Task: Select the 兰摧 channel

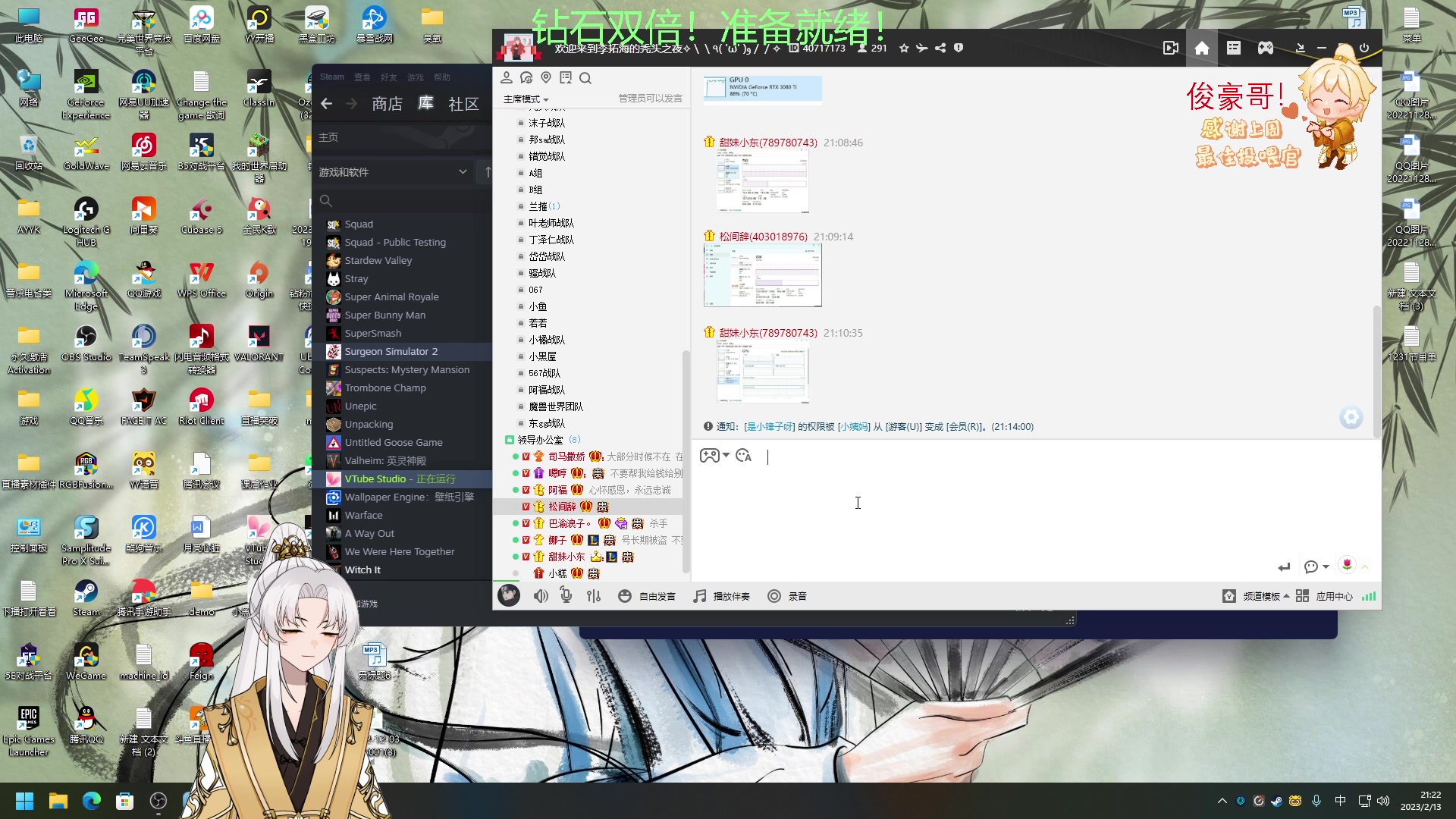Action: (538, 206)
